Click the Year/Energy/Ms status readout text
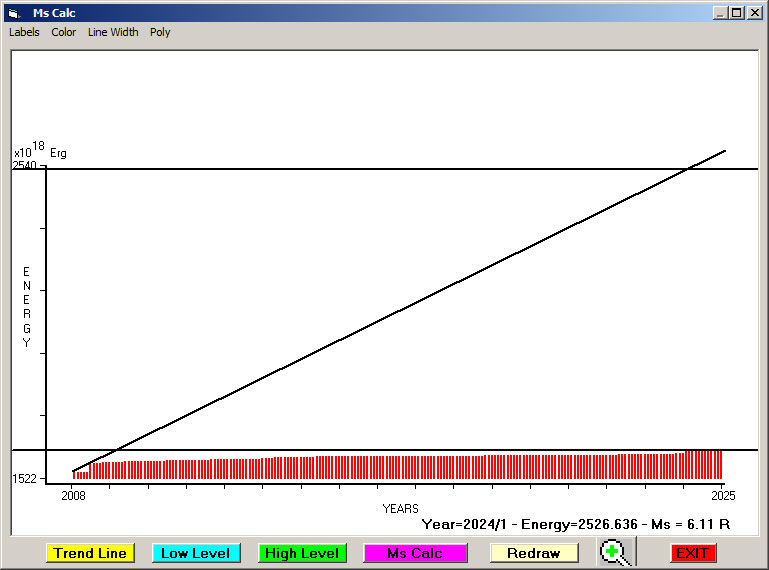Screen dimensions: 769x570 click(575, 524)
